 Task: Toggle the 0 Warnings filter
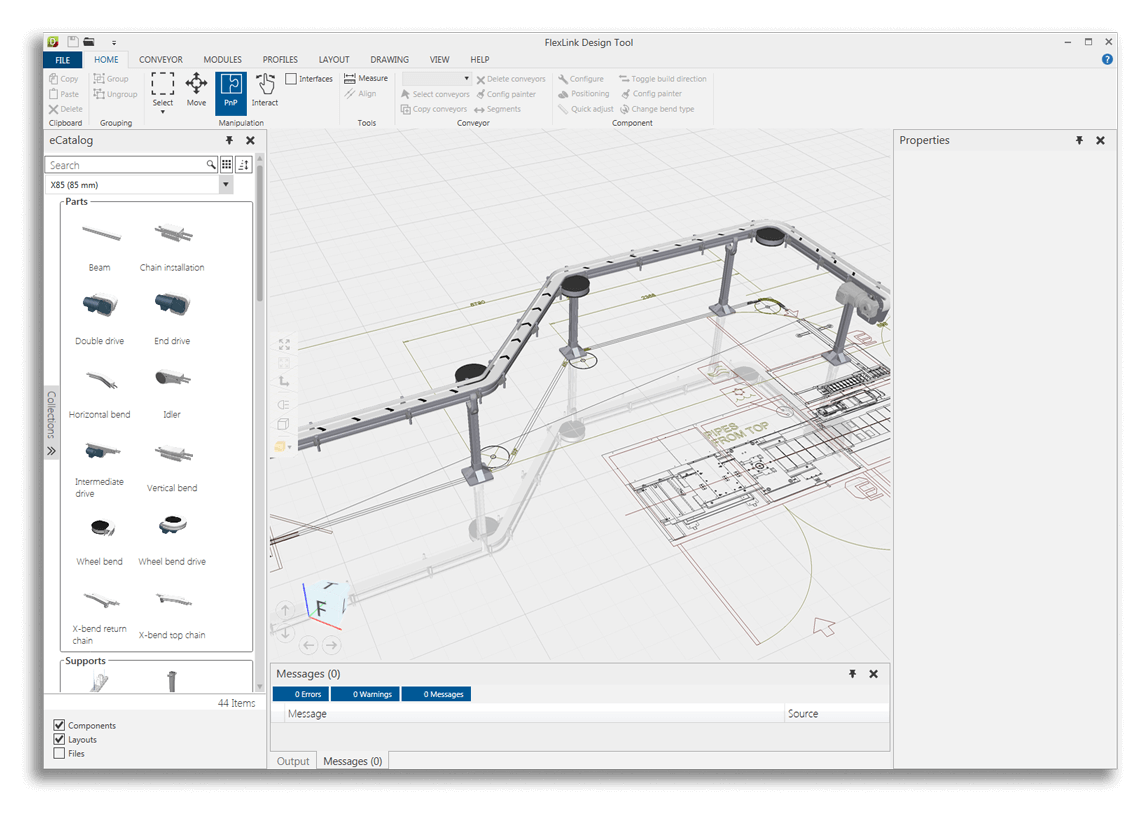(x=365, y=694)
